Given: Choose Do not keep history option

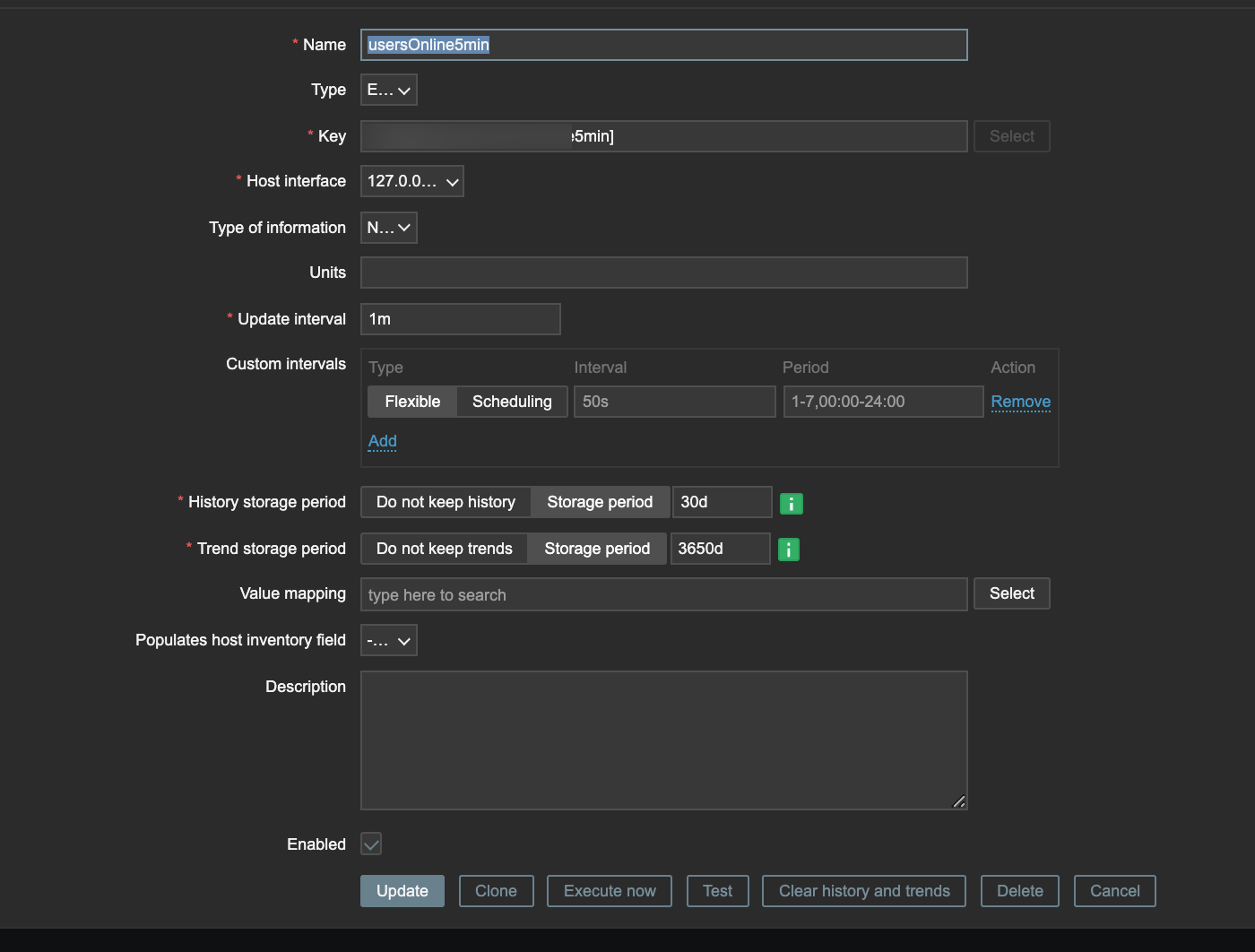Looking at the screenshot, I should [446, 502].
